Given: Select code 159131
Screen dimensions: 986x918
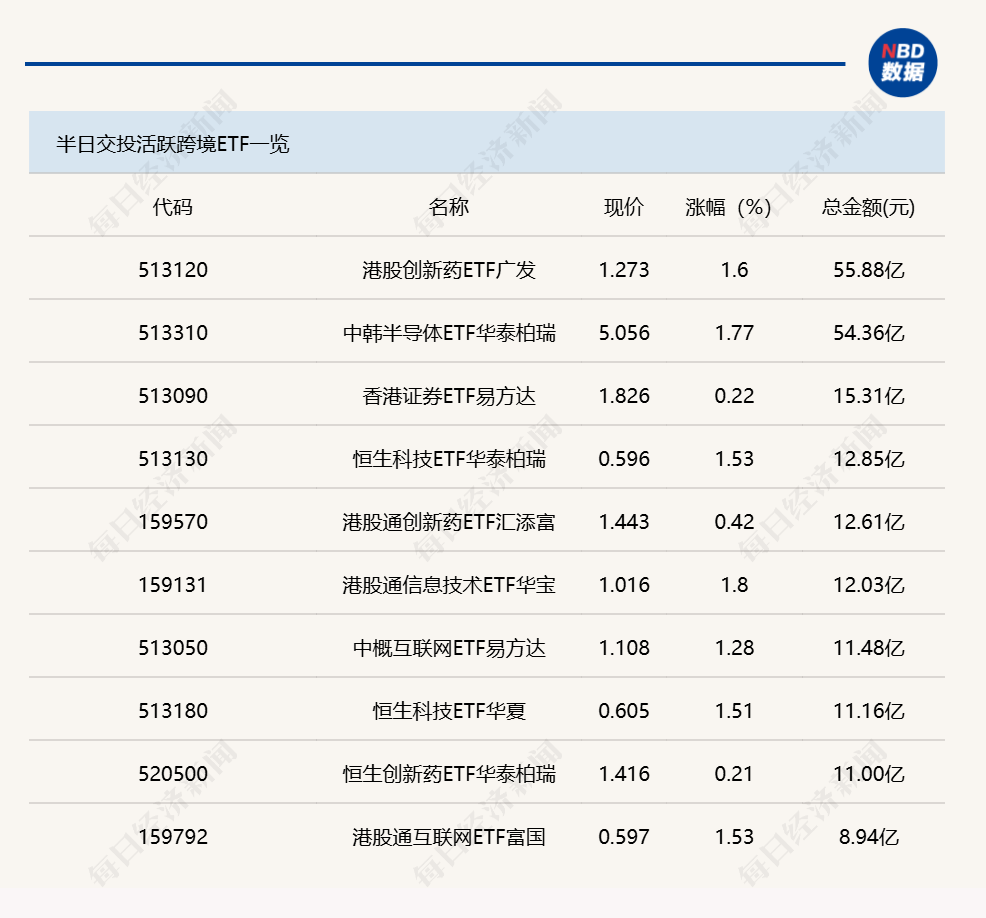Looking at the screenshot, I should click(x=173, y=585).
